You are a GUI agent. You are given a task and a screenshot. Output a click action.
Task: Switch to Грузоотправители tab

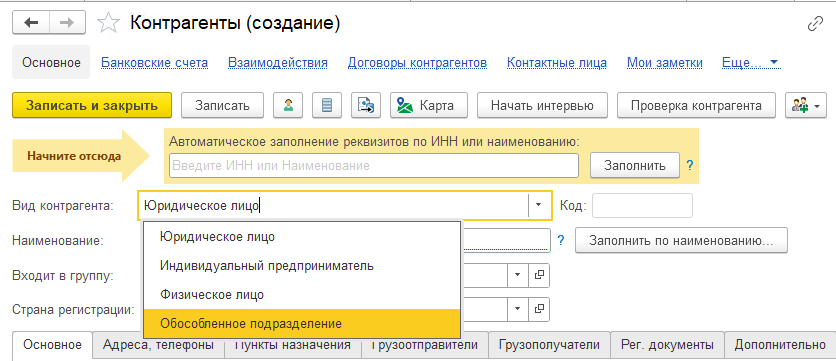(425, 345)
